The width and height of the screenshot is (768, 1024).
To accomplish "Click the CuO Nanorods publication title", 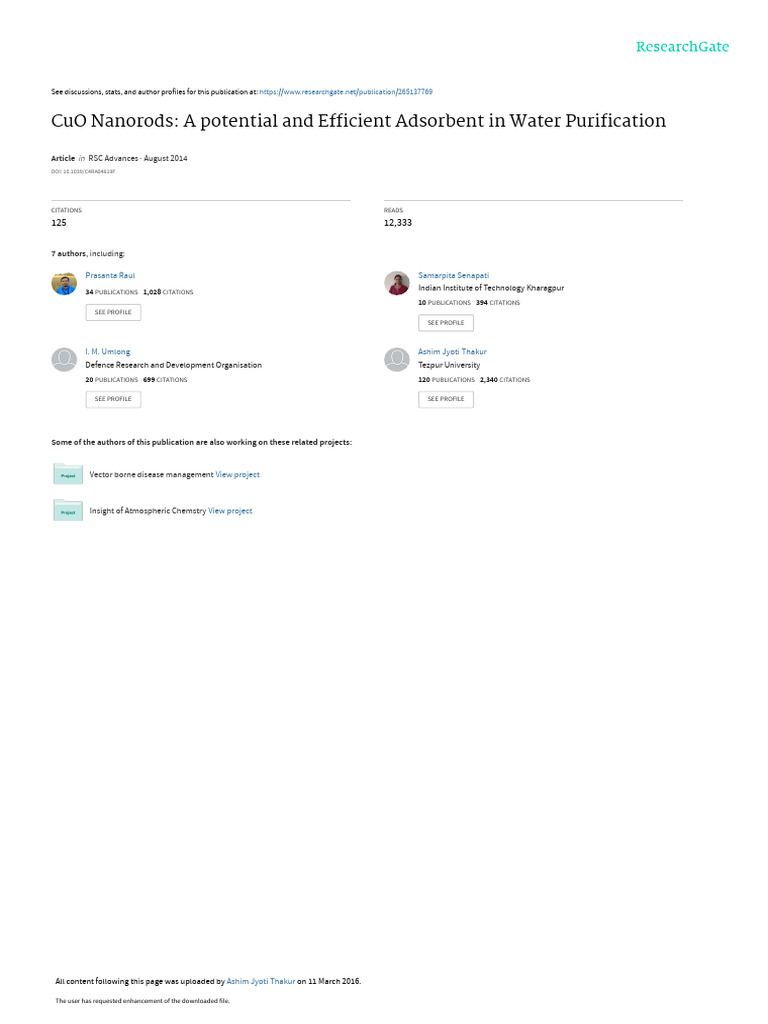I will pyautogui.click(x=359, y=121).
